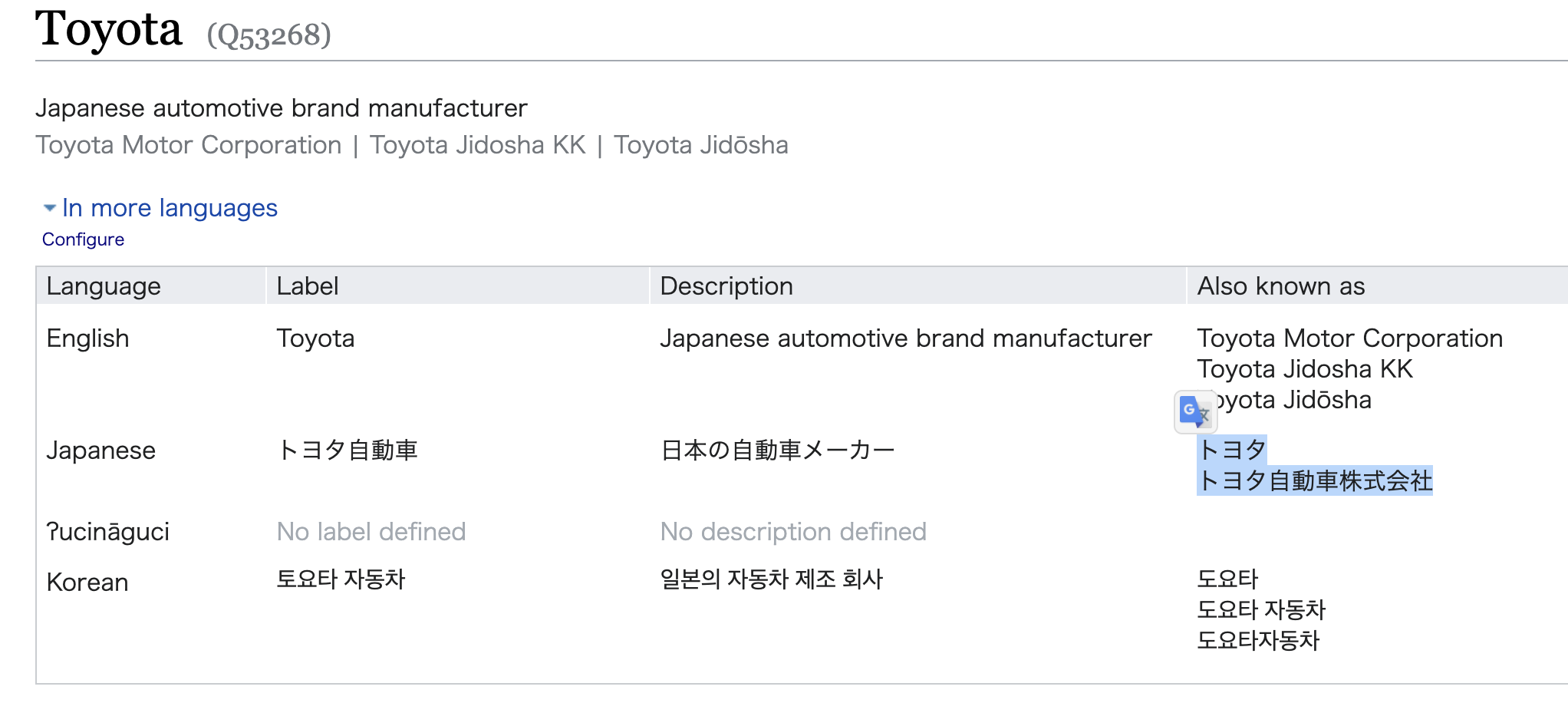Click the English row's description text
Image resolution: width=1568 pixels, height=703 pixels.
click(x=906, y=338)
